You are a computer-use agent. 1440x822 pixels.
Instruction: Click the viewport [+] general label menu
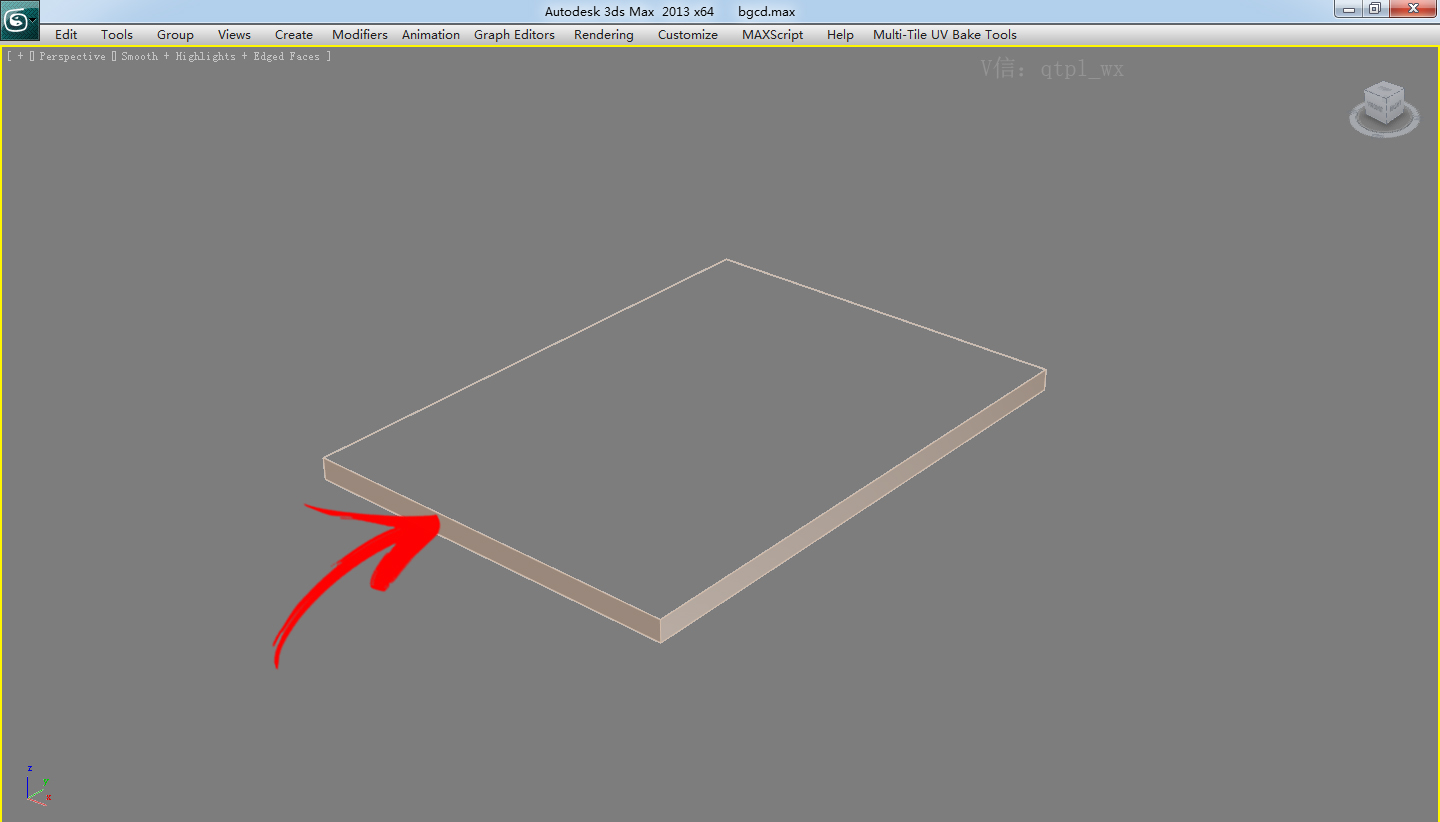click(20, 57)
